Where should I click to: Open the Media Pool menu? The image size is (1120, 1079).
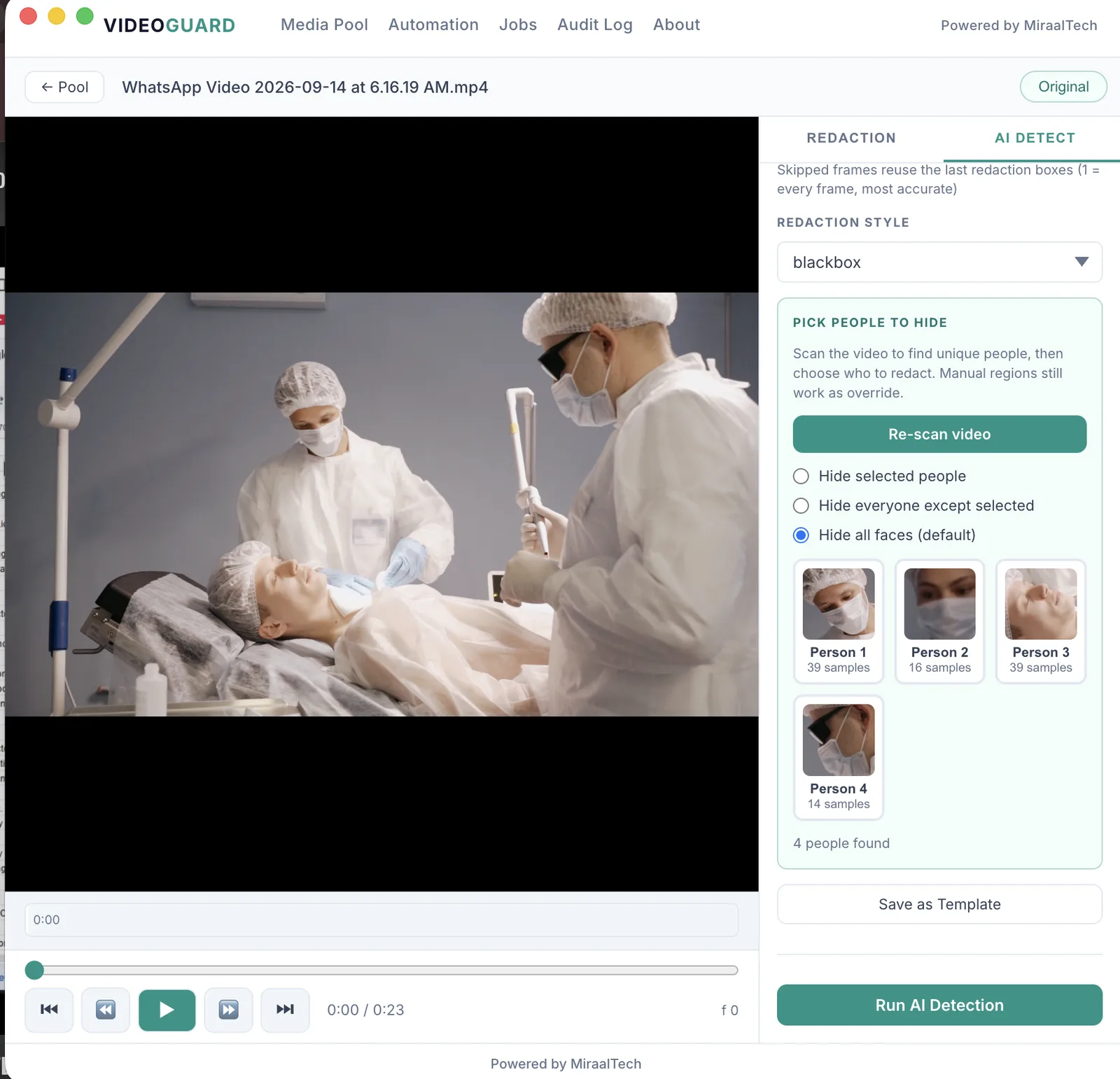324,24
